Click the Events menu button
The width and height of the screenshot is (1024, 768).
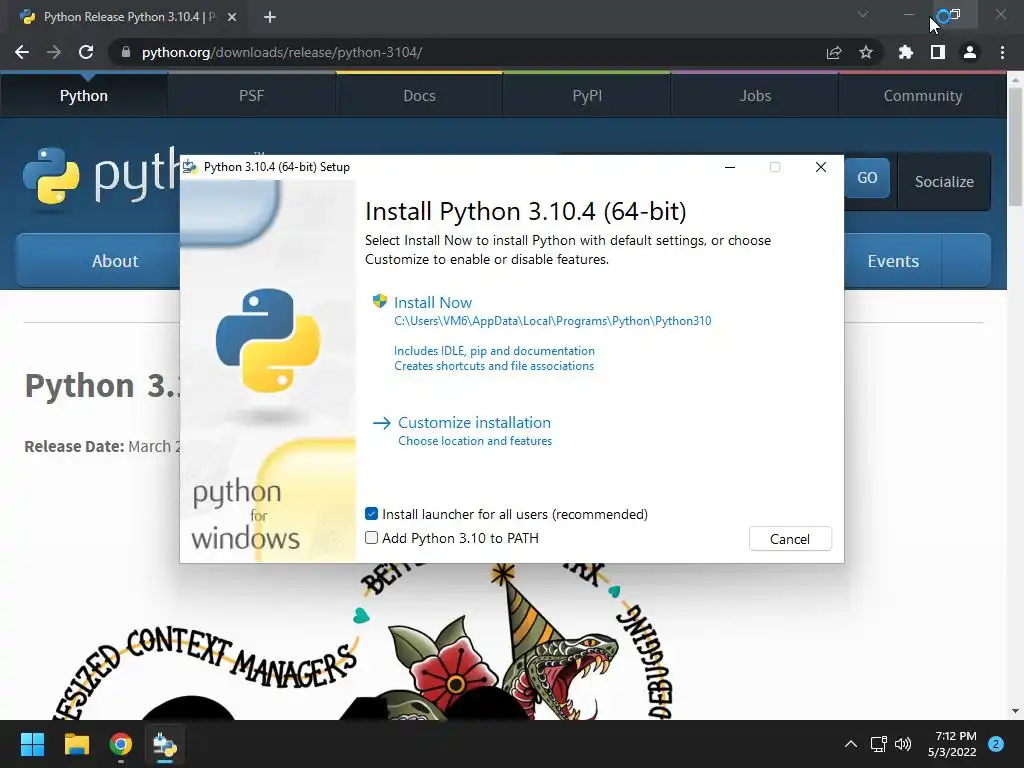pos(893,261)
